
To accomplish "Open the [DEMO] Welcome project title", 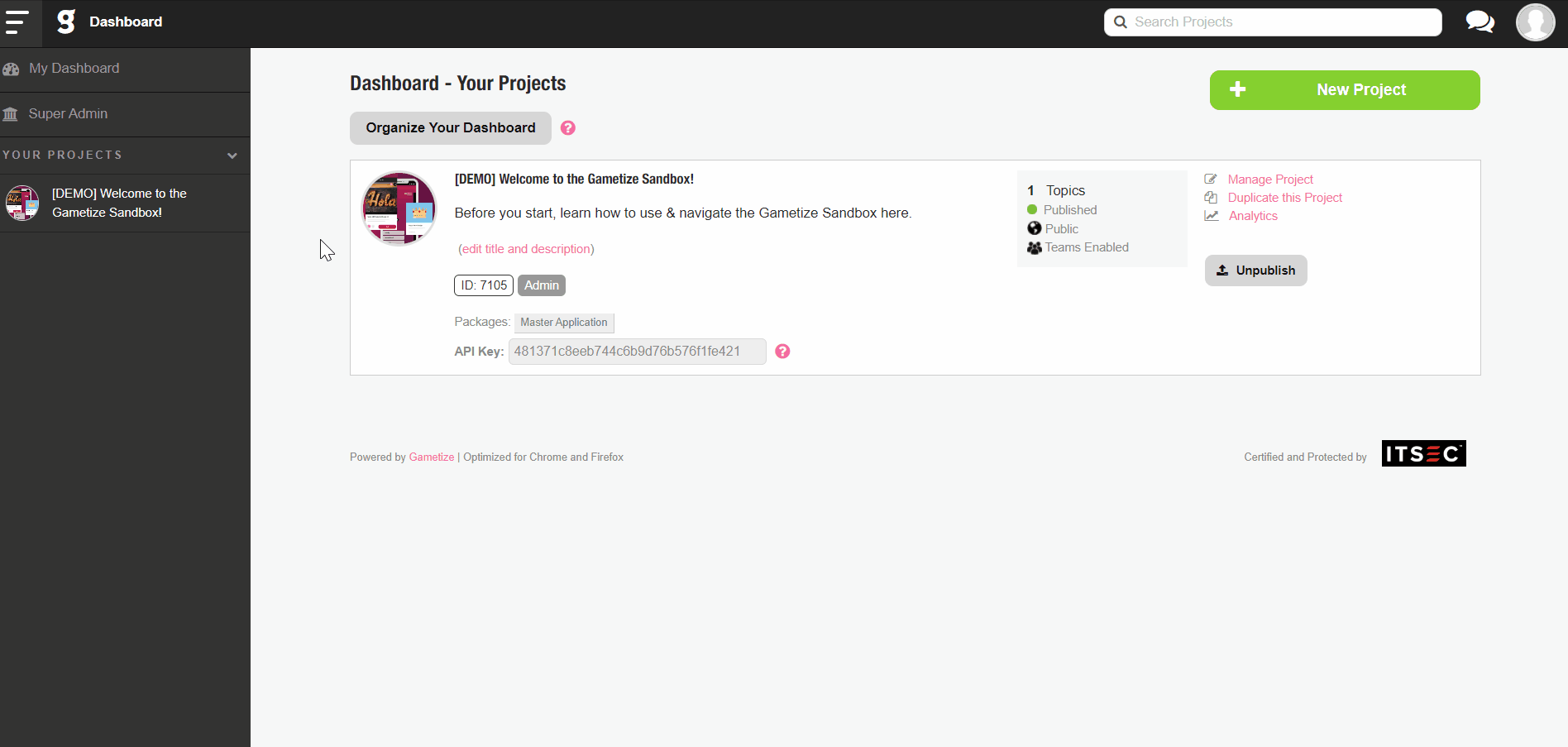I will [574, 180].
